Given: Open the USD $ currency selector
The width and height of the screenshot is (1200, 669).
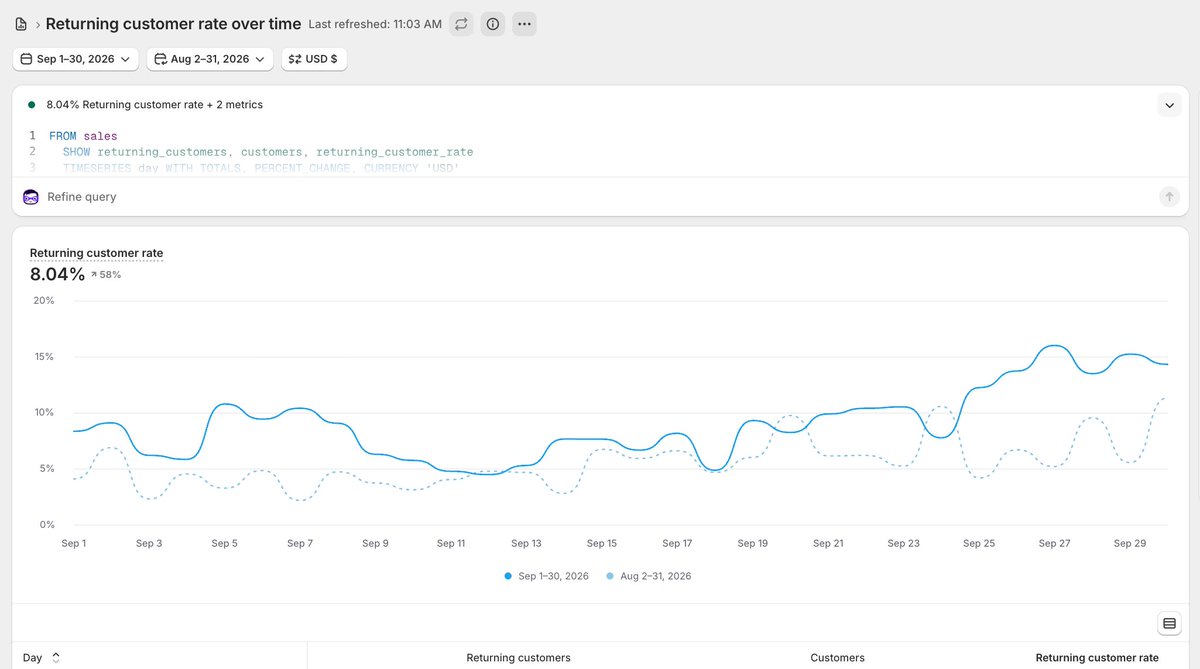Looking at the screenshot, I should [314, 59].
